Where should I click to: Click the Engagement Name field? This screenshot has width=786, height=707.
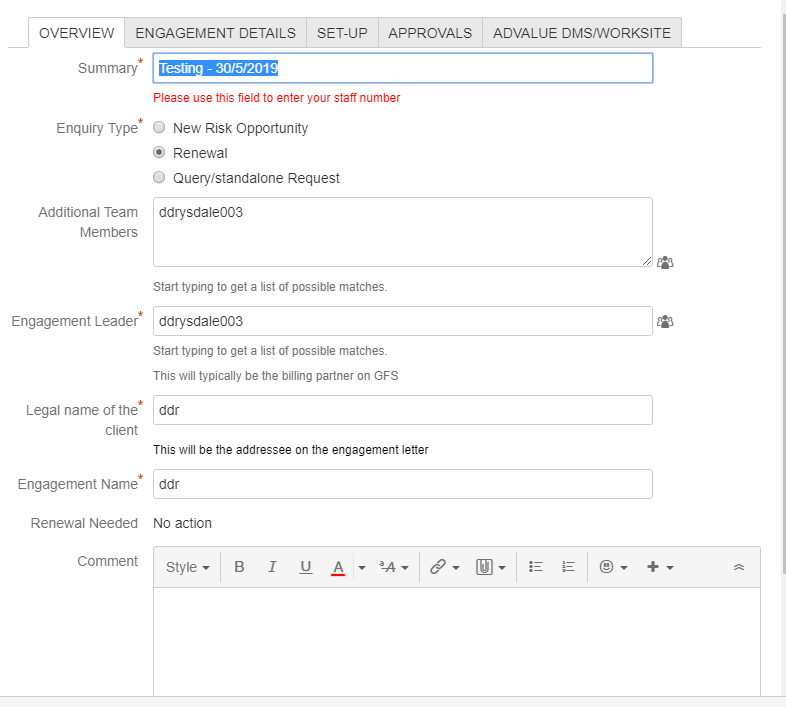403,484
